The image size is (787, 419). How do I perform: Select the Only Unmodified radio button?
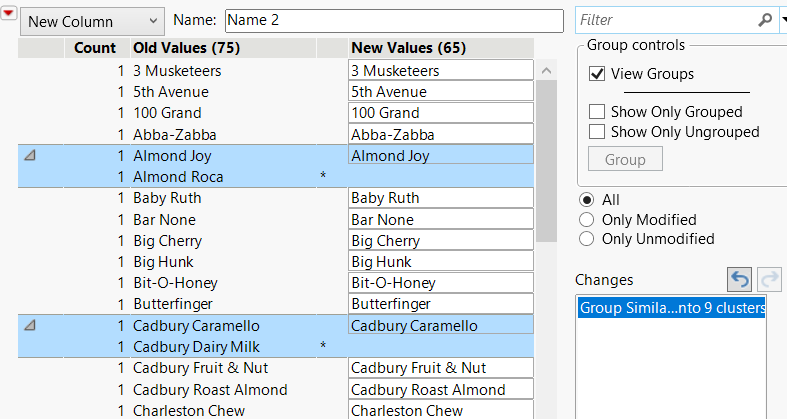587,239
